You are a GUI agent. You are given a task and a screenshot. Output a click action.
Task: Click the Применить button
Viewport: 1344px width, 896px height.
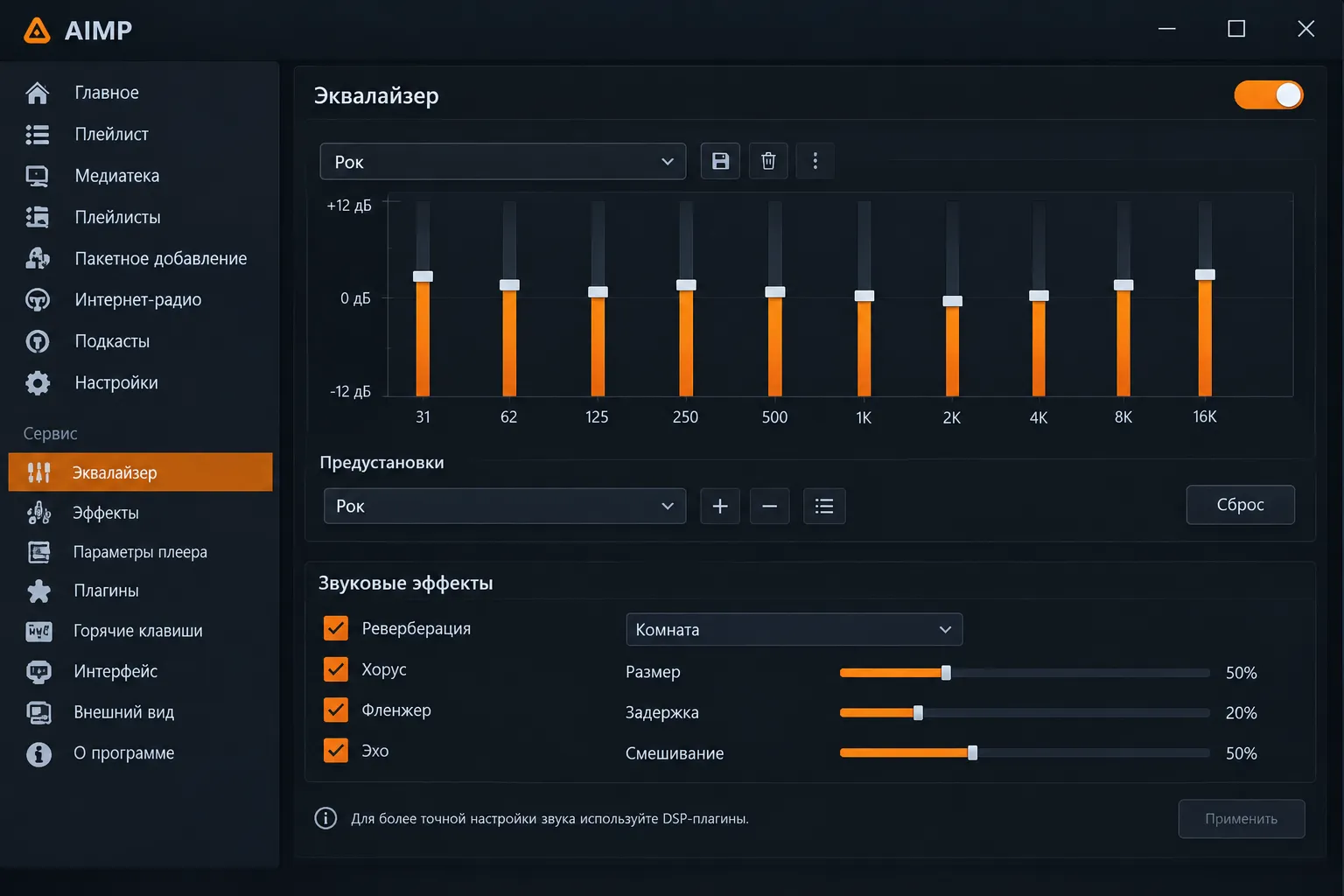click(1241, 819)
